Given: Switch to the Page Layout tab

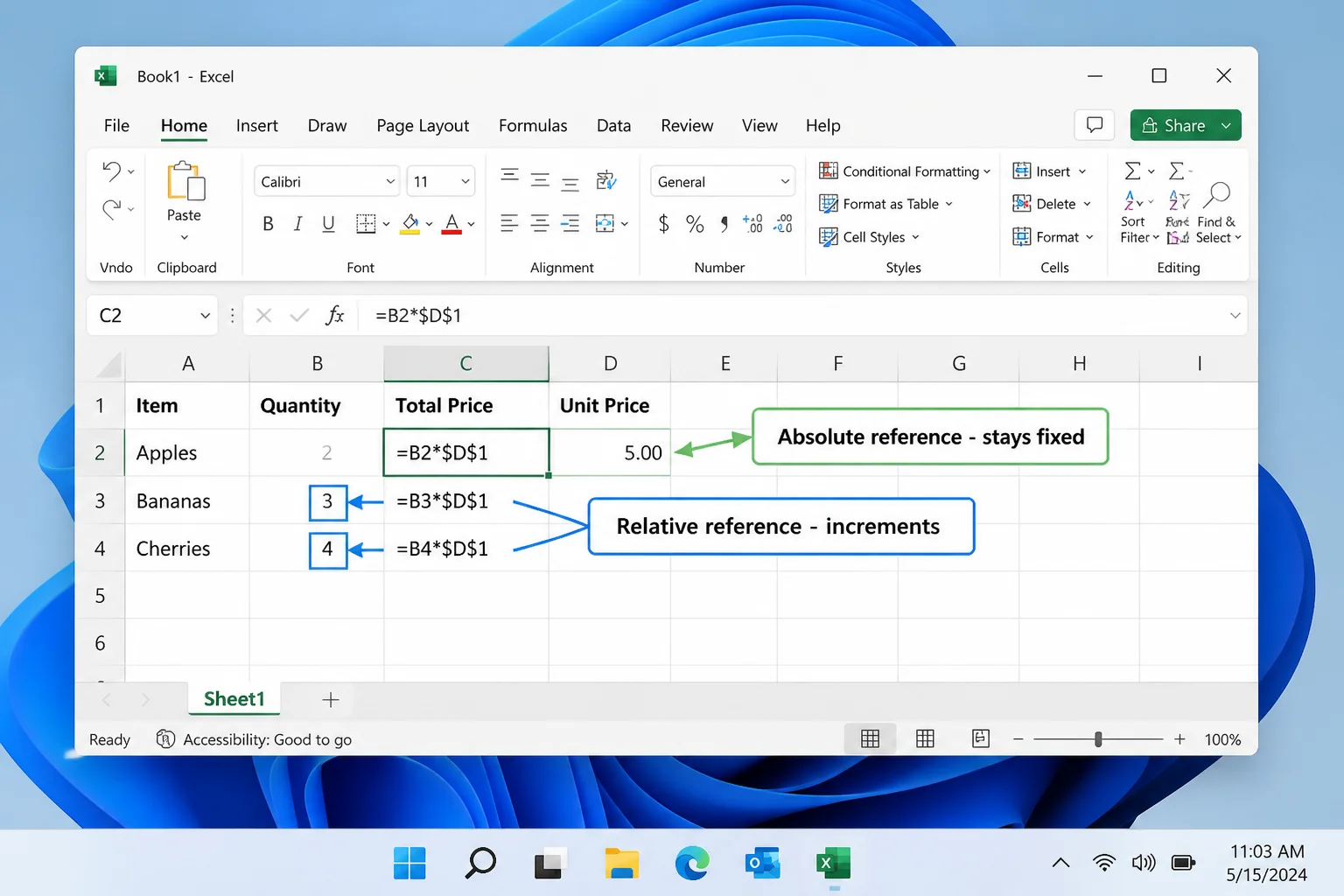Looking at the screenshot, I should coord(423,126).
